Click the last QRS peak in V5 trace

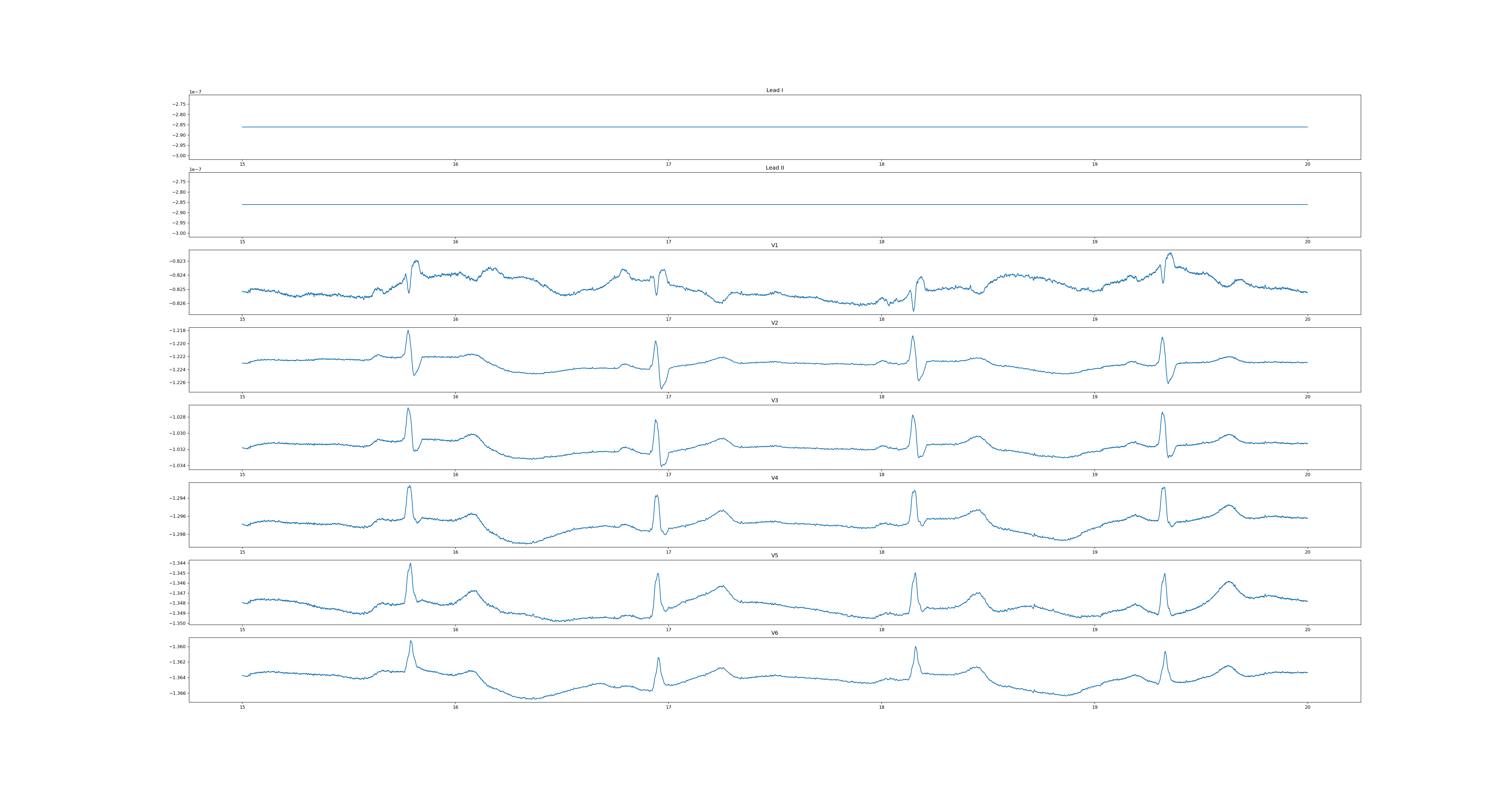point(1164,575)
